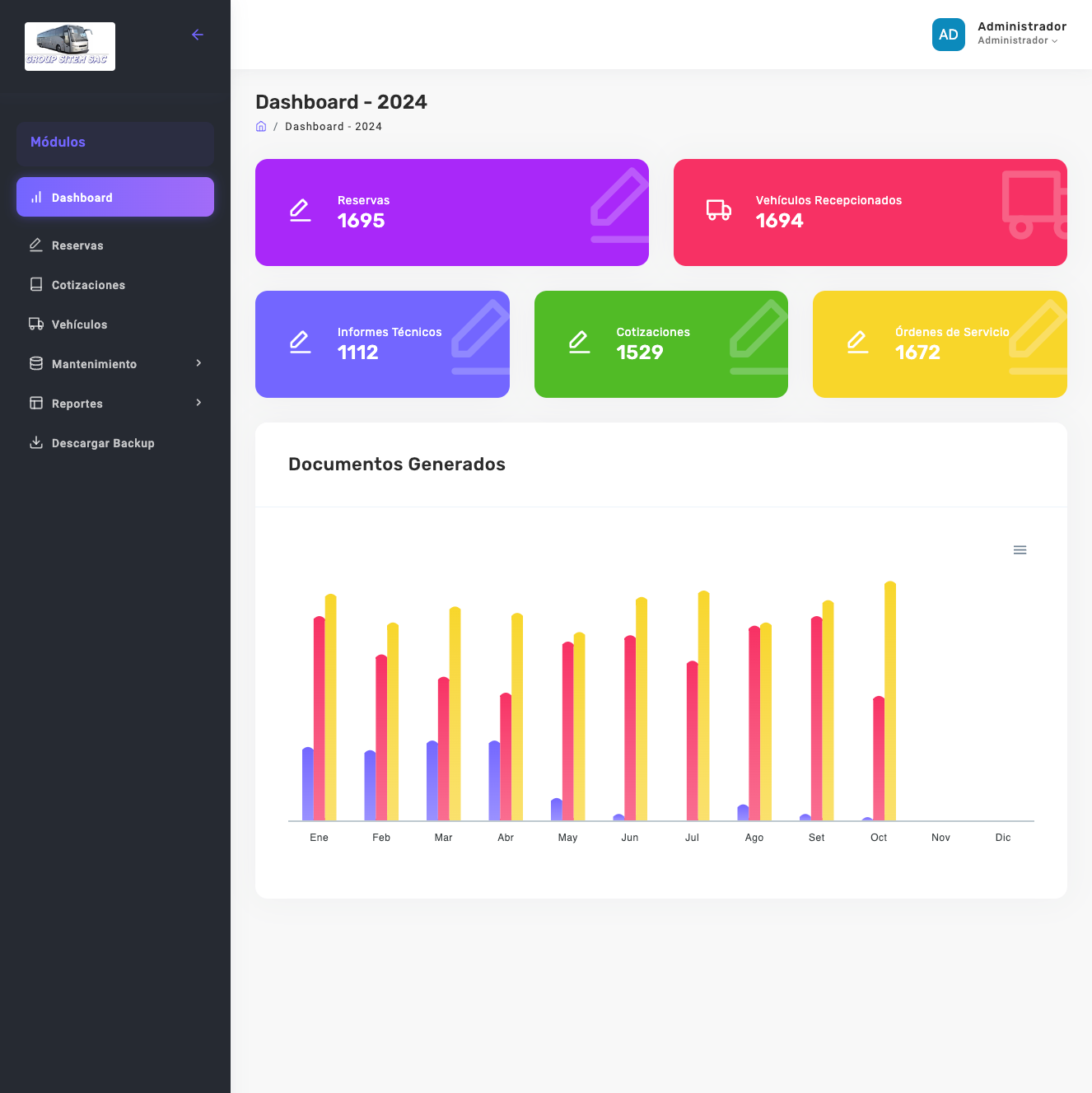Click the Nov axis label
Image resolution: width=1092 pixels, height=1093 pixels.
941,838
